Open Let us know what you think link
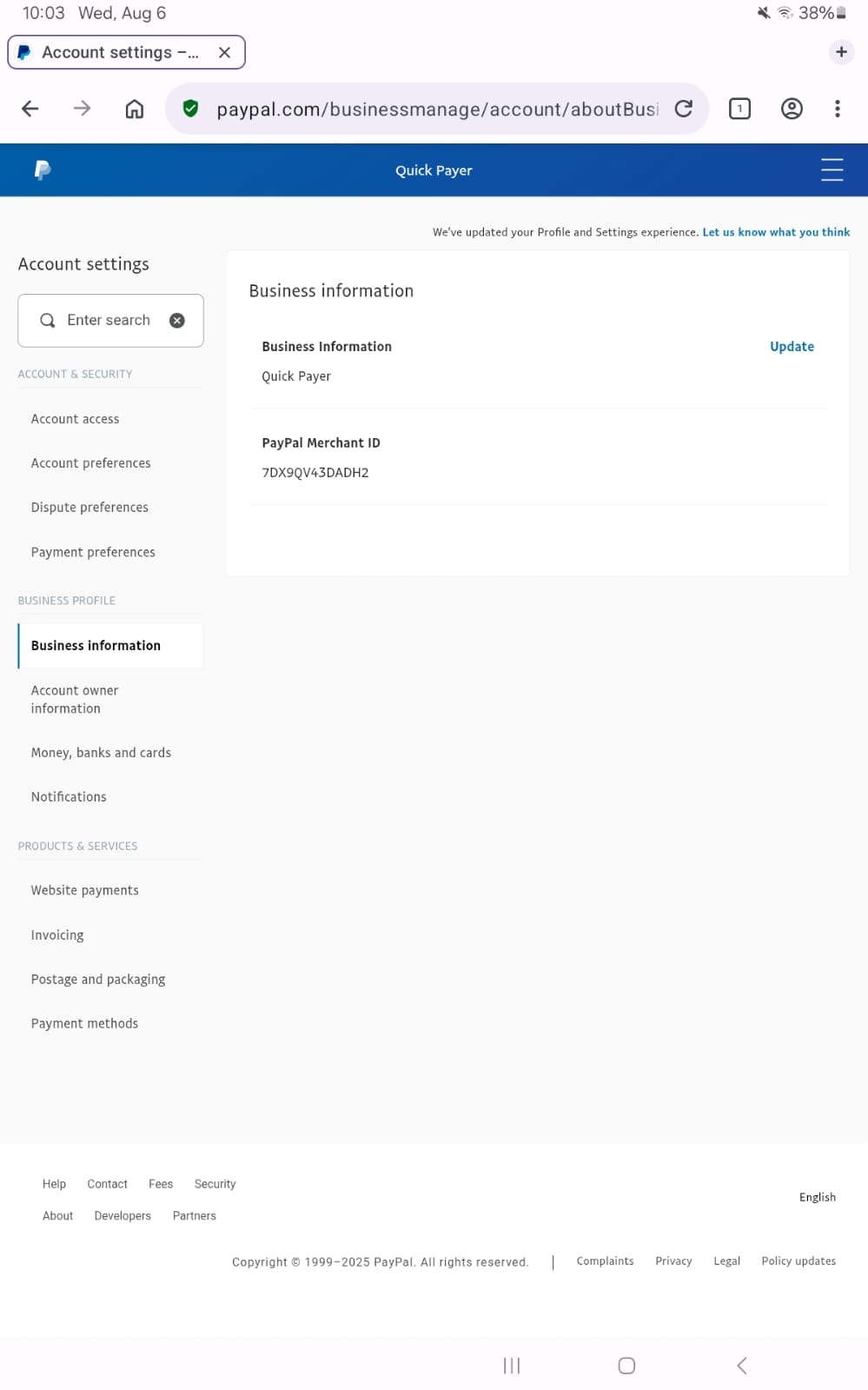This screenshot has height=1390, width=868. (776, 232)
